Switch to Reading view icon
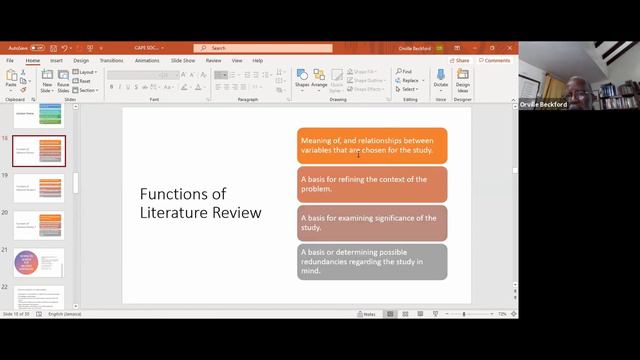 420,314
